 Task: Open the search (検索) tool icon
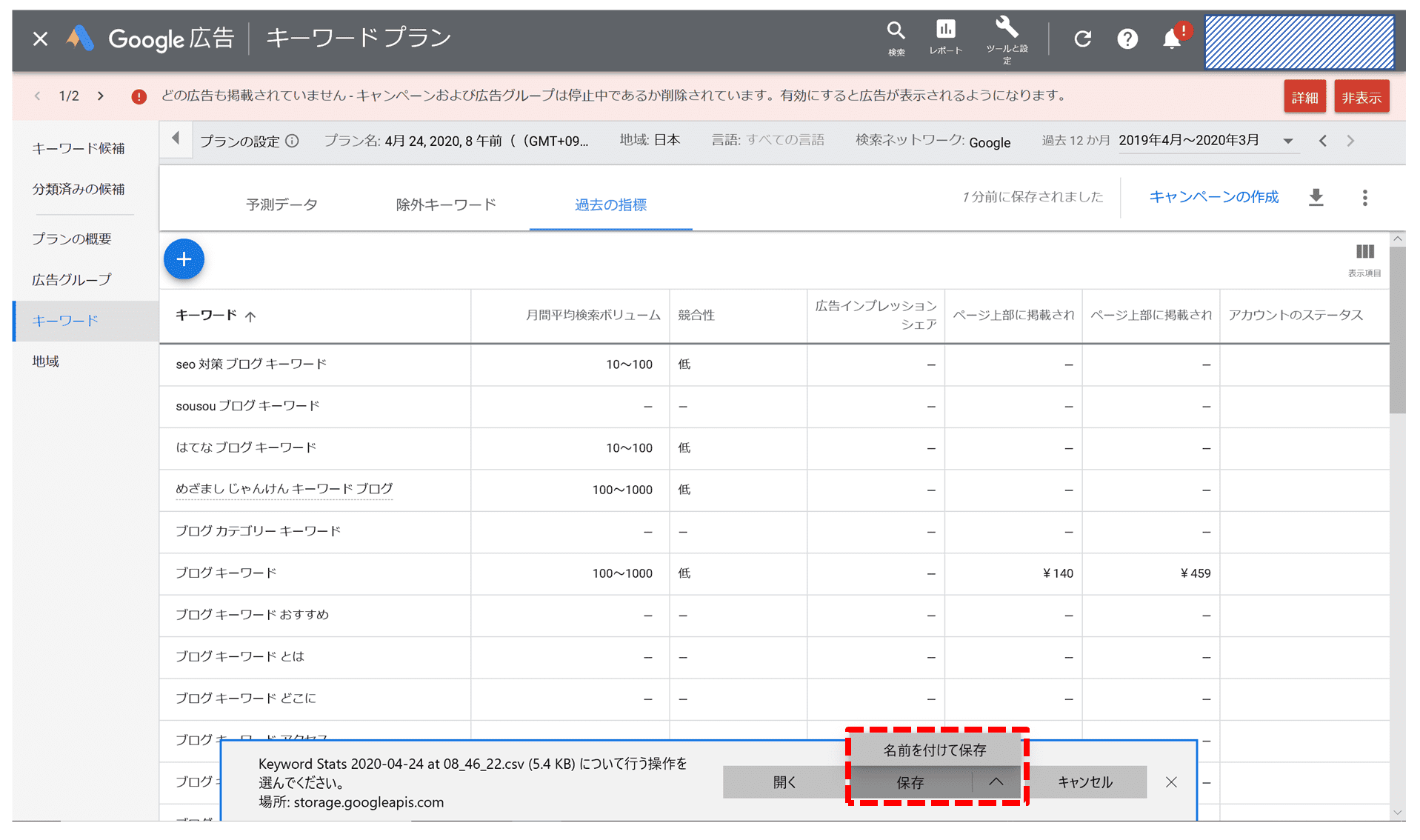(x=896, y=39)
